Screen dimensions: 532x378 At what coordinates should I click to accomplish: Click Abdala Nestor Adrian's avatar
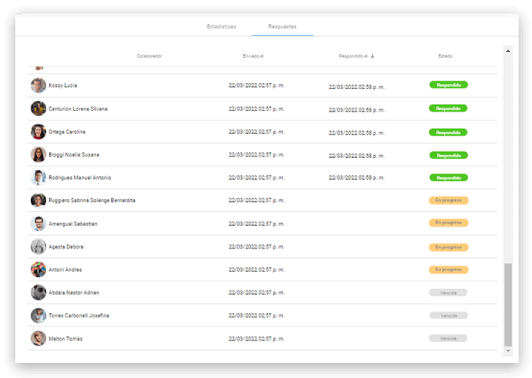(38, 292)
